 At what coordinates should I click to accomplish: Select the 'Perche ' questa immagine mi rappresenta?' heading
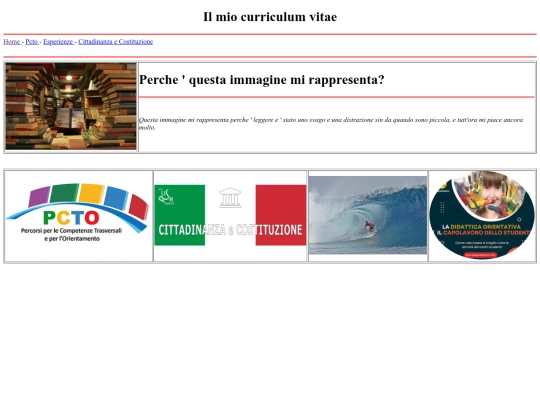[262, 80]
